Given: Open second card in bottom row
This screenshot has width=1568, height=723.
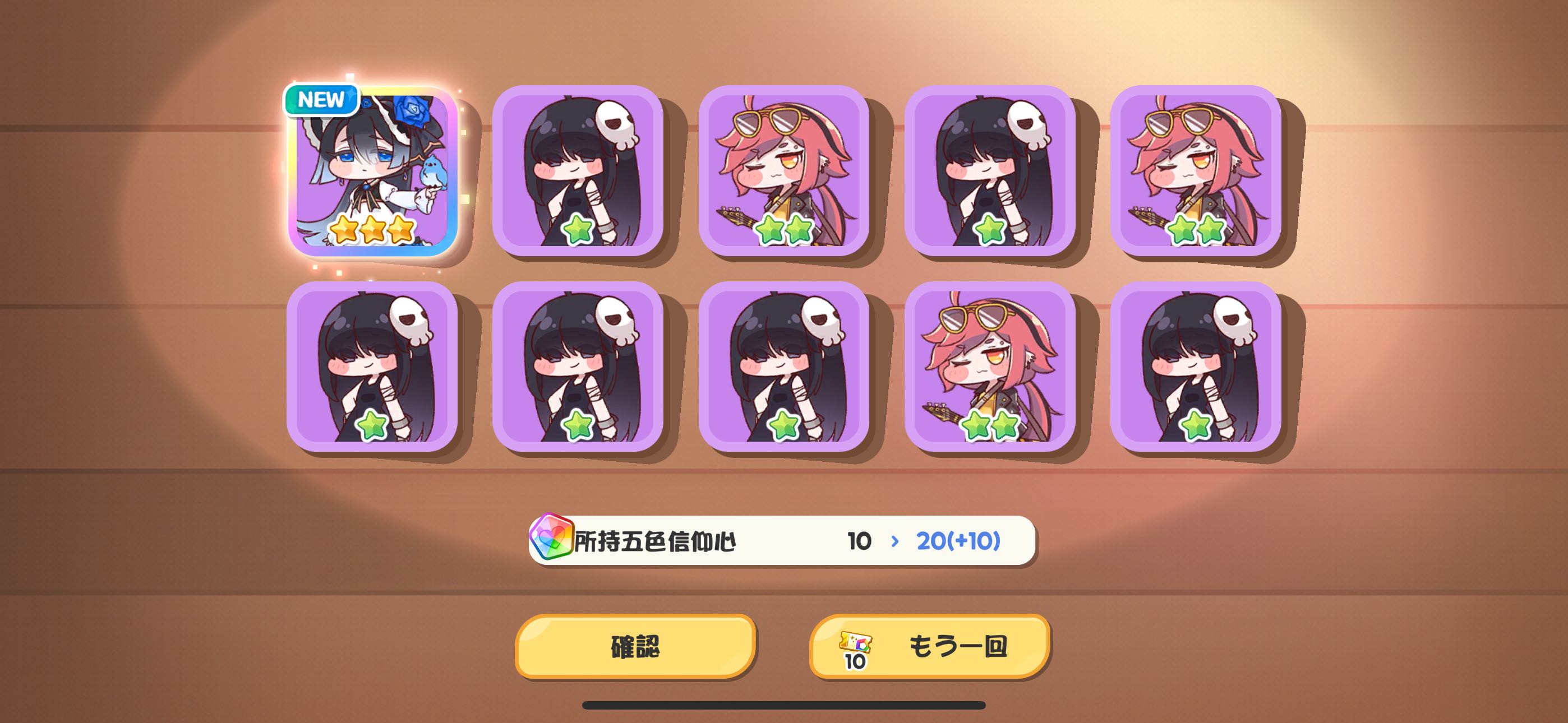Looking at the screenshot, I should point(578,367).
